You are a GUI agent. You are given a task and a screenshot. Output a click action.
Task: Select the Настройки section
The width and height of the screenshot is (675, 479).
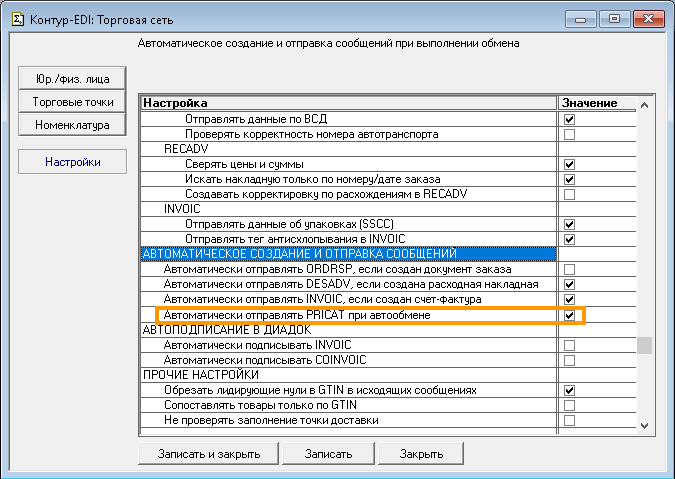[x=72, y=162]
